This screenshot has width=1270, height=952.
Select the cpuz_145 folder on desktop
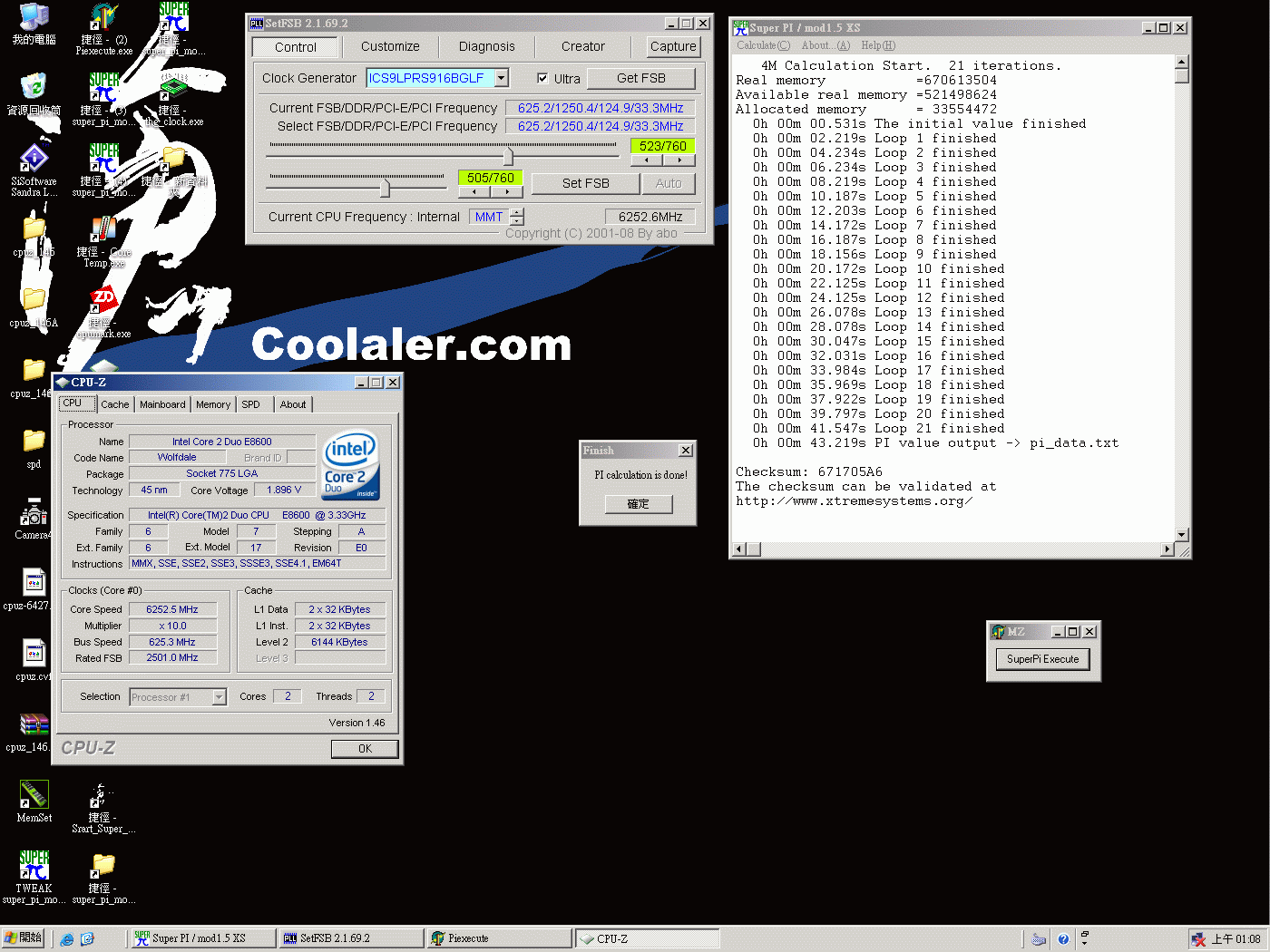(34, 236)
